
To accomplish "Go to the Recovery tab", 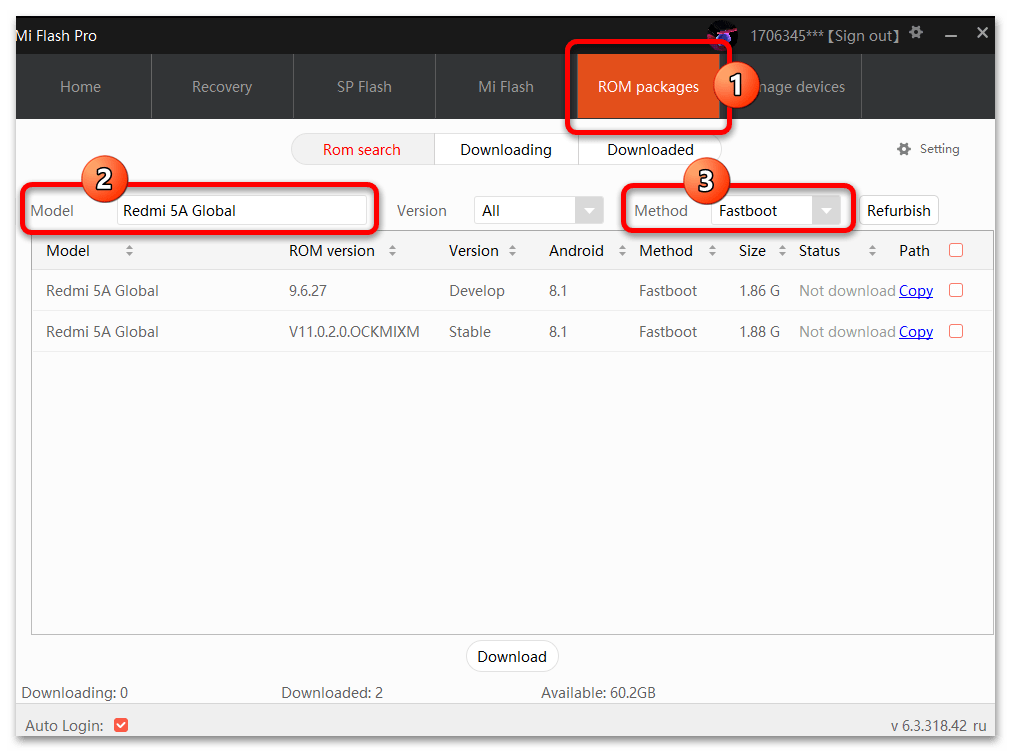I will (221, 87).
